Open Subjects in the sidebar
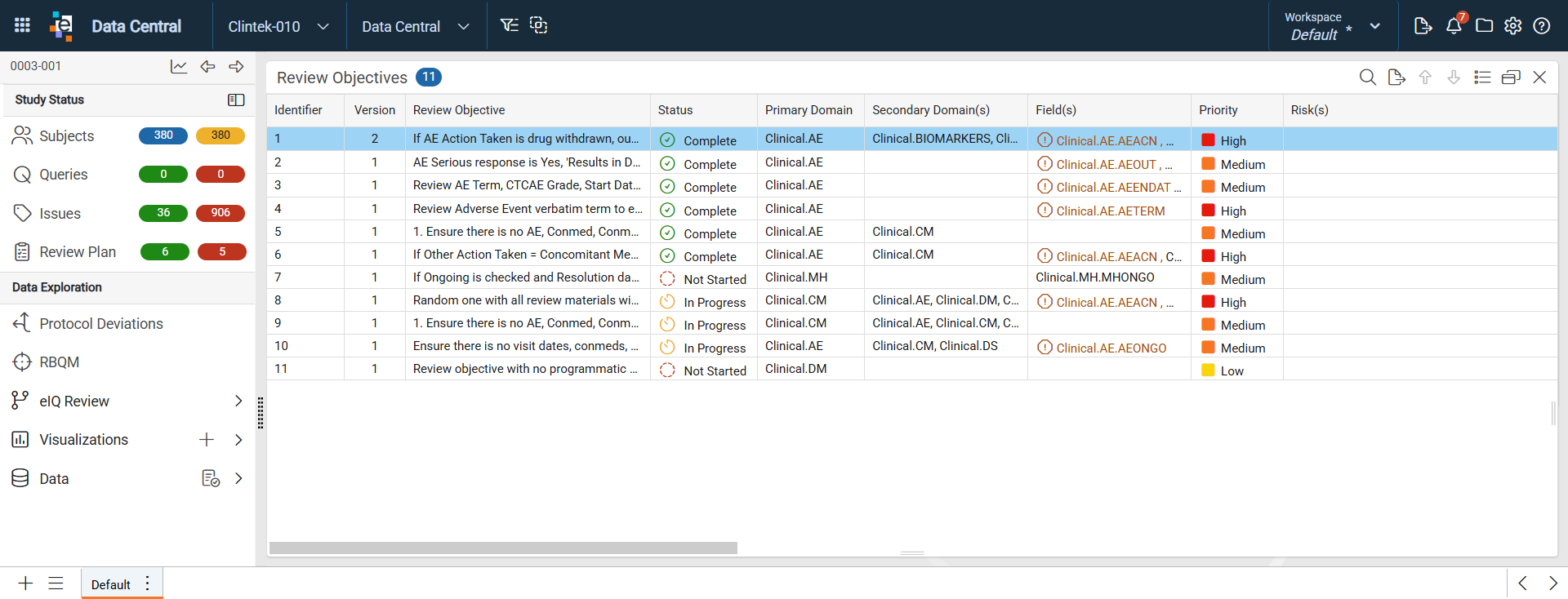Image resolution: width=1568 pixels, height=599 pixels. 66,136
